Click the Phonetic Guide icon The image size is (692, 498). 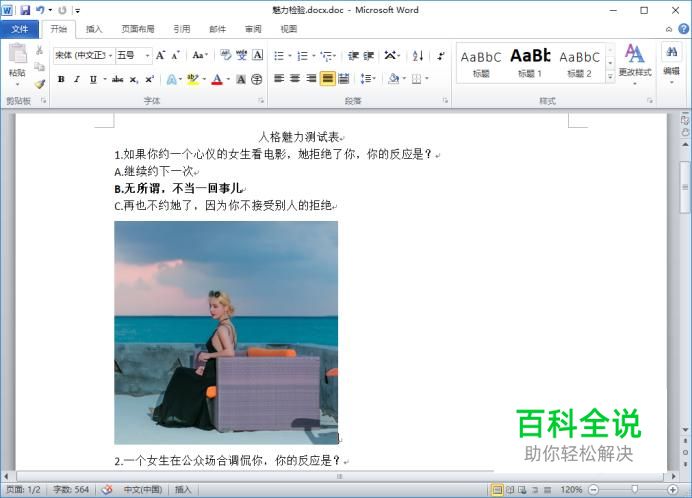tap(241, 55)
